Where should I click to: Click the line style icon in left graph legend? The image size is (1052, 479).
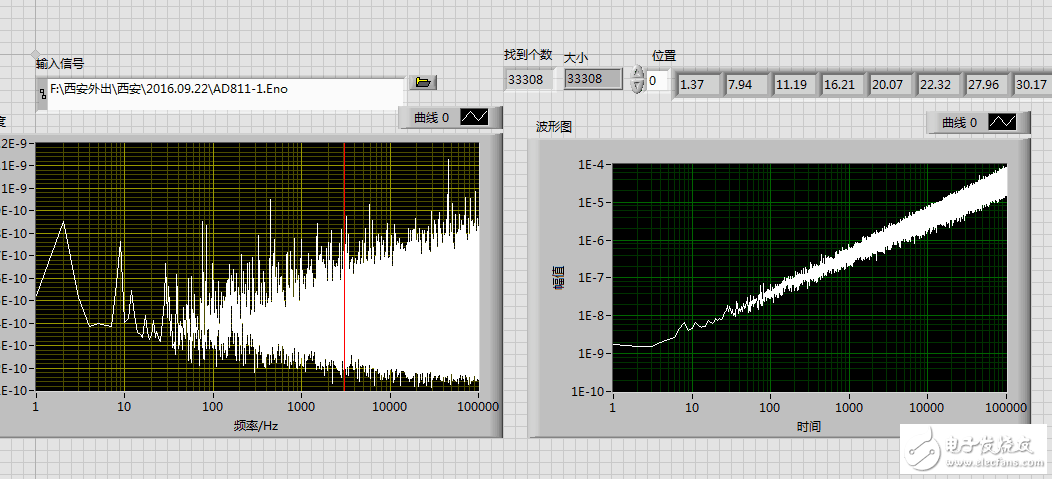tap(475, 118)
